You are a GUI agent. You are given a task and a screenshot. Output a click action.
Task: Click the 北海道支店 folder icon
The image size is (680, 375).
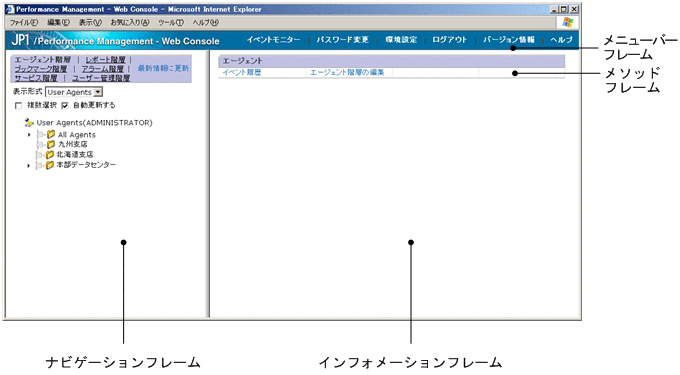tap(50, 154)
